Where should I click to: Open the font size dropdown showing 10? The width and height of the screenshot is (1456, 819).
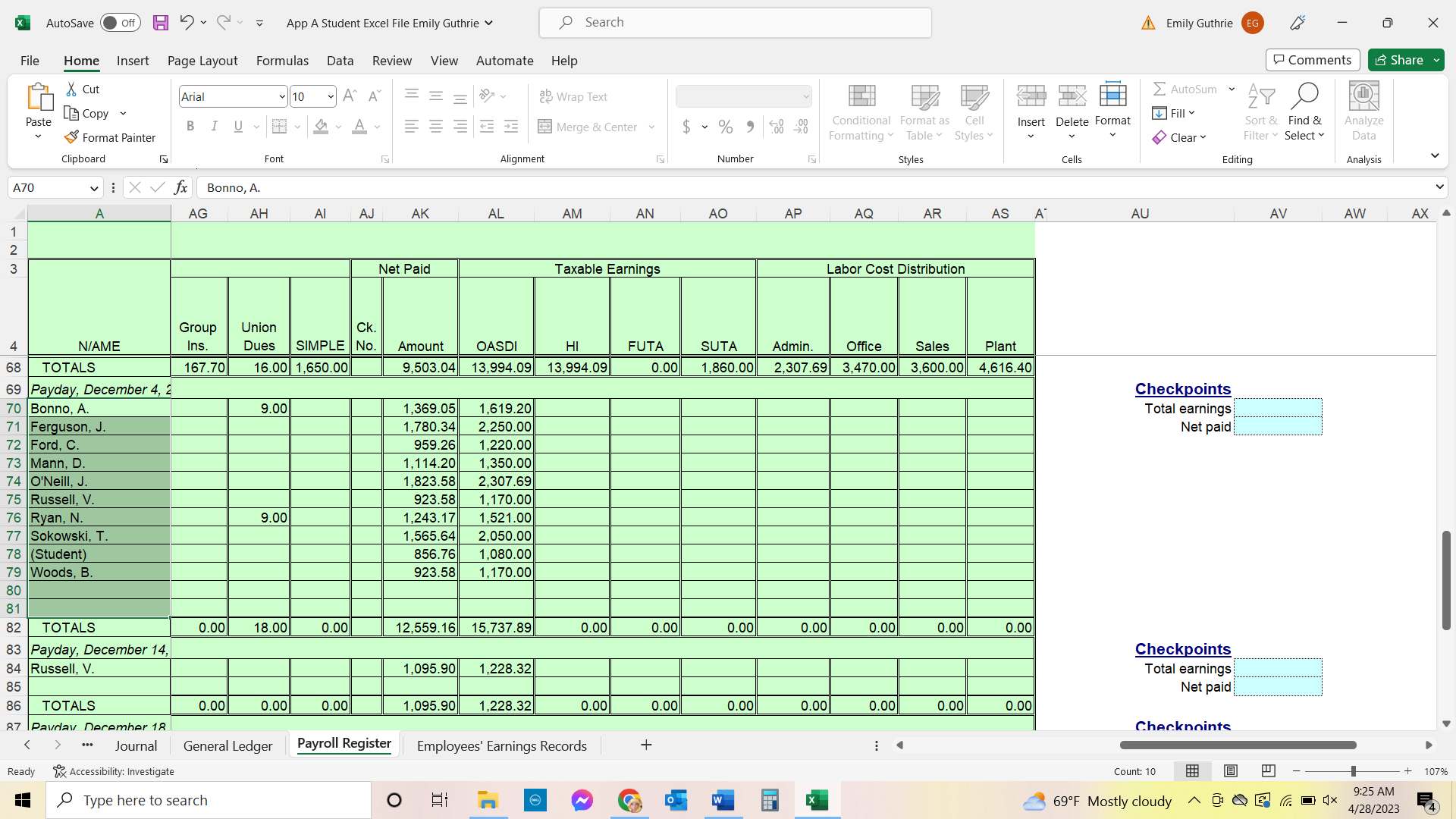coord(331,97)
